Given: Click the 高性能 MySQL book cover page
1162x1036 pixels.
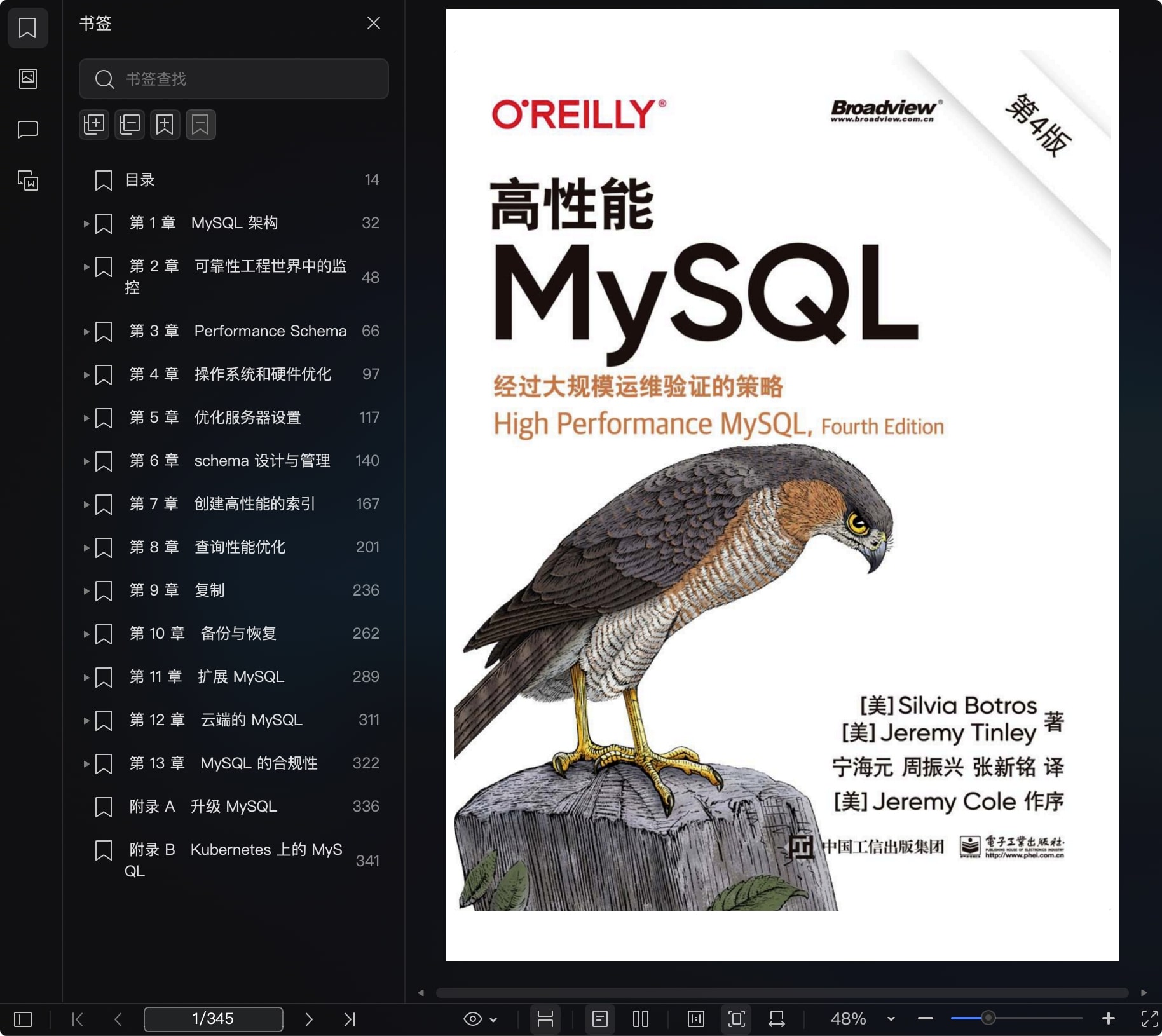Looking at the screenshot, I should (x=783, y=485).
